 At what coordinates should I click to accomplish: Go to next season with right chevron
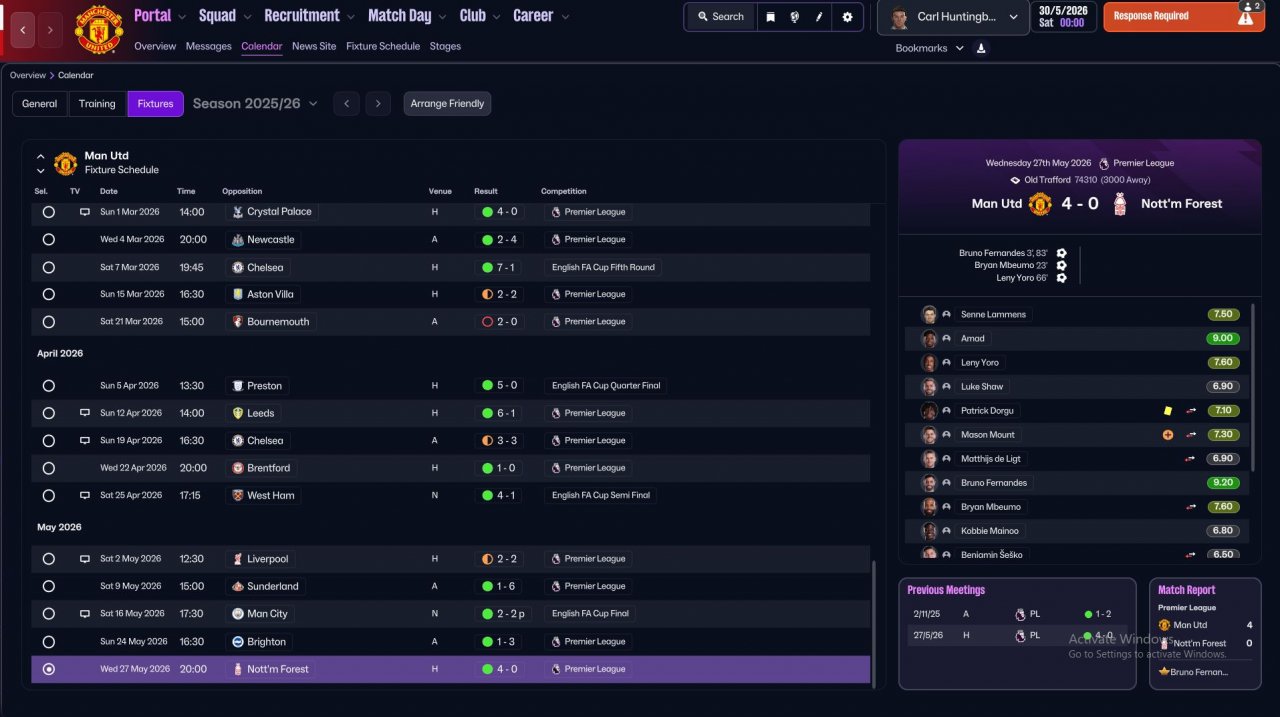tap(377, 104)
